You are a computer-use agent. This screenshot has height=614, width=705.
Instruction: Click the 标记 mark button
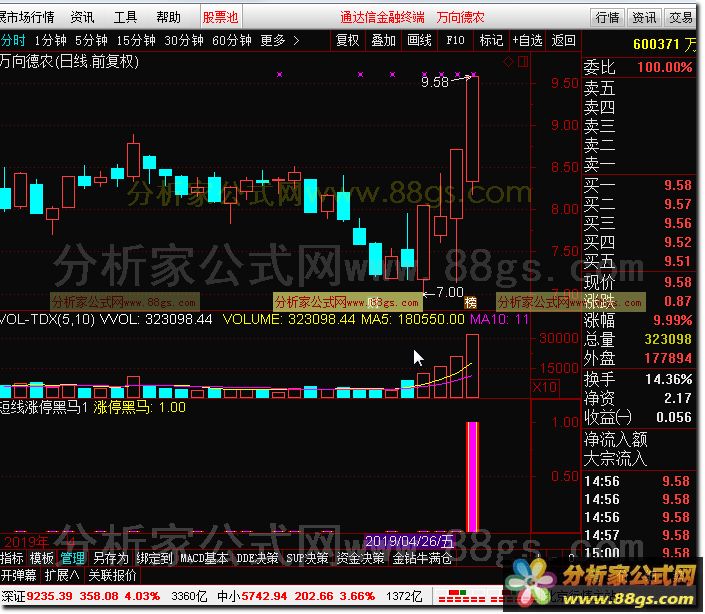point(491,40)
